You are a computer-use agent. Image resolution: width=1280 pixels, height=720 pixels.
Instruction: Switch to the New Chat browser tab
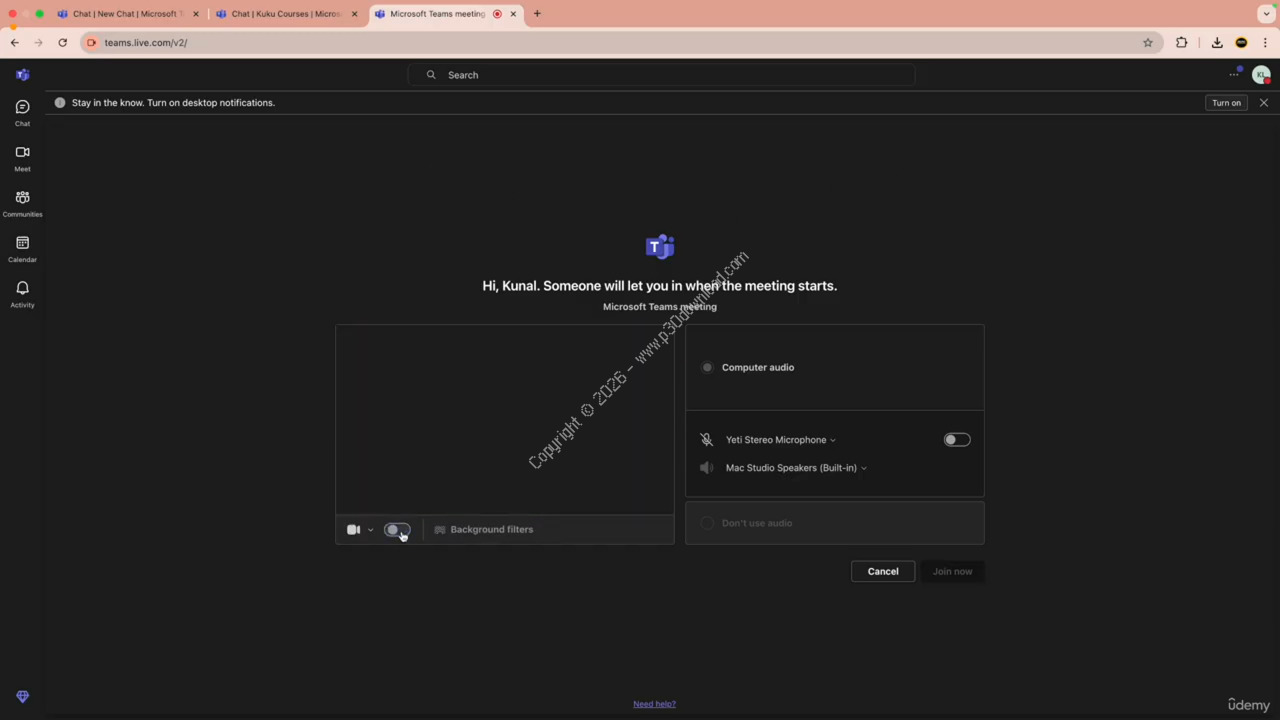pyautogui.click(x=125, y=14)
